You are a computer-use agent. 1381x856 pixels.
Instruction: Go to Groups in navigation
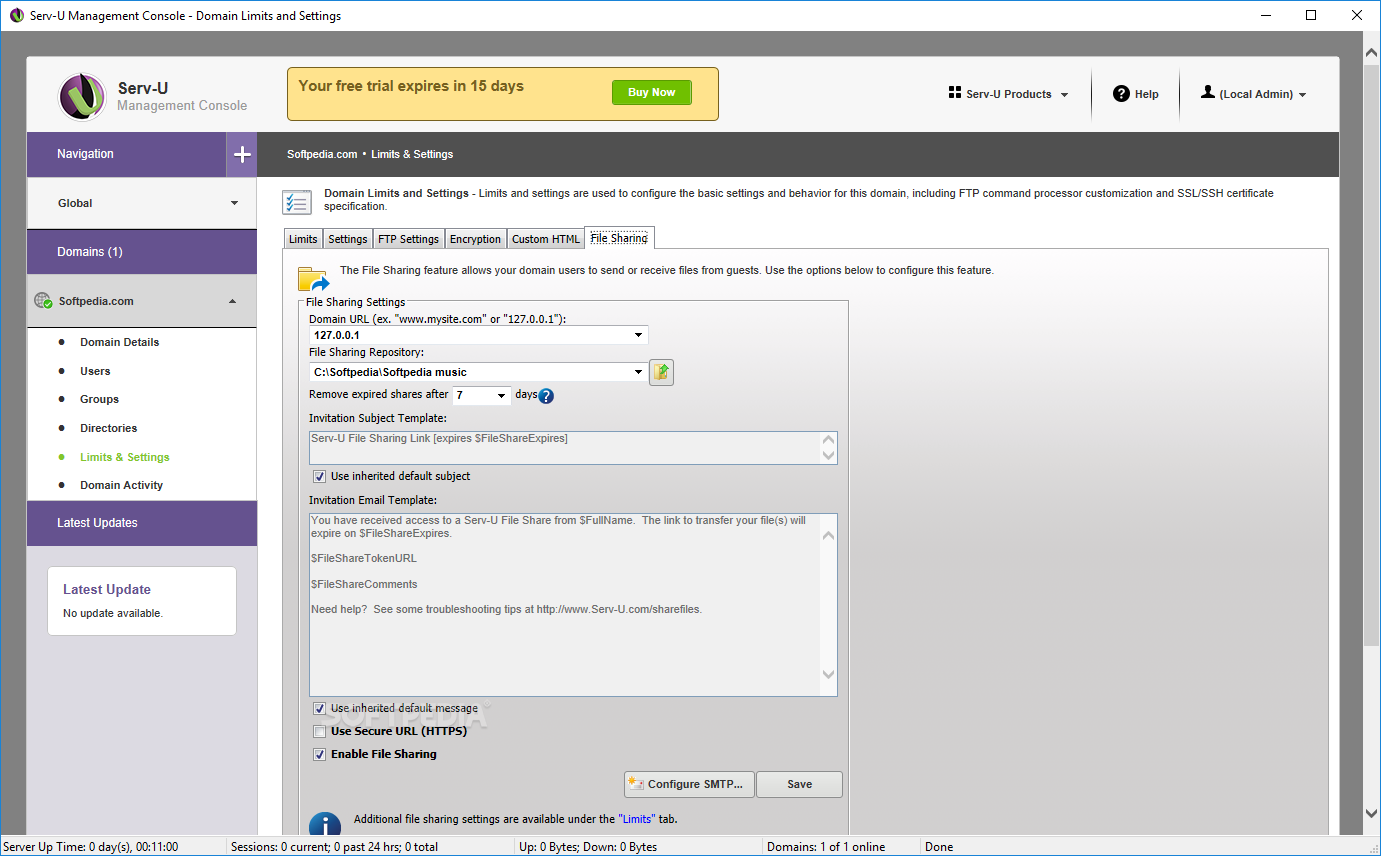[99, 399]
